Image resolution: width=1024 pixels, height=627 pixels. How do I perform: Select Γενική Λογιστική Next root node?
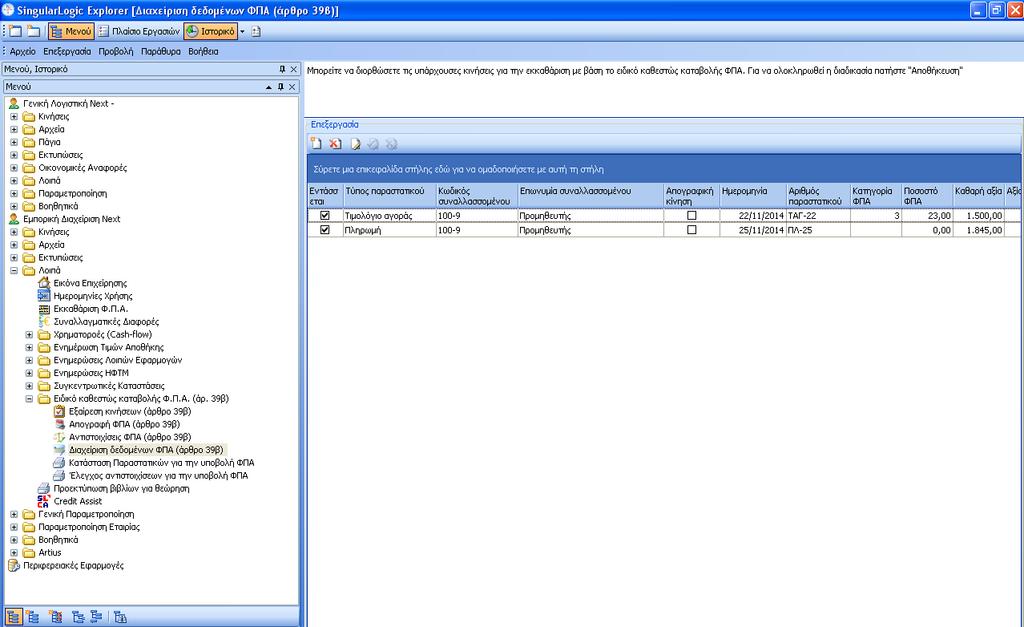pos(69,103)
